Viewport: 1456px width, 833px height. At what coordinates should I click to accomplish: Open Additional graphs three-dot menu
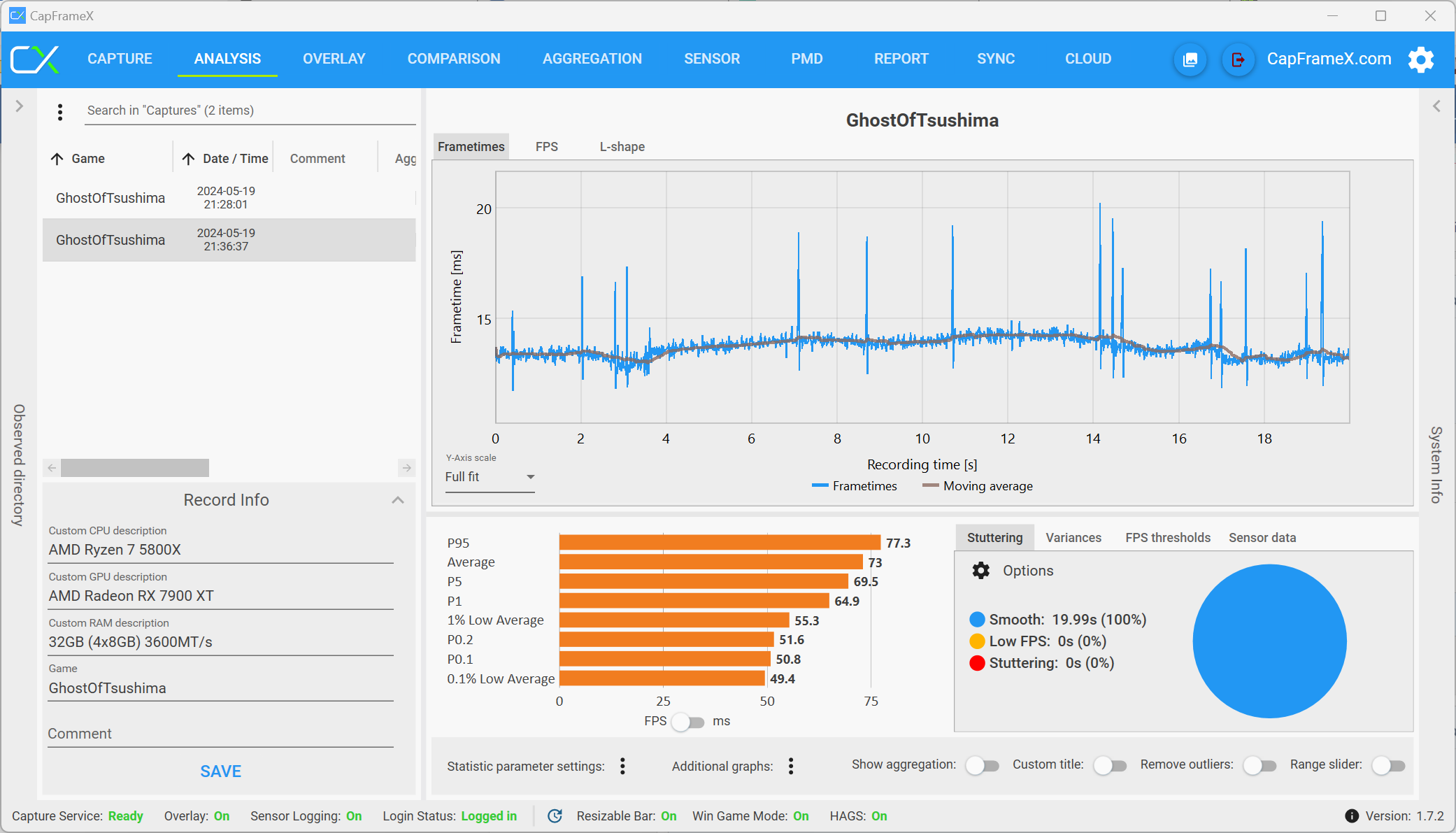(791, 767)
